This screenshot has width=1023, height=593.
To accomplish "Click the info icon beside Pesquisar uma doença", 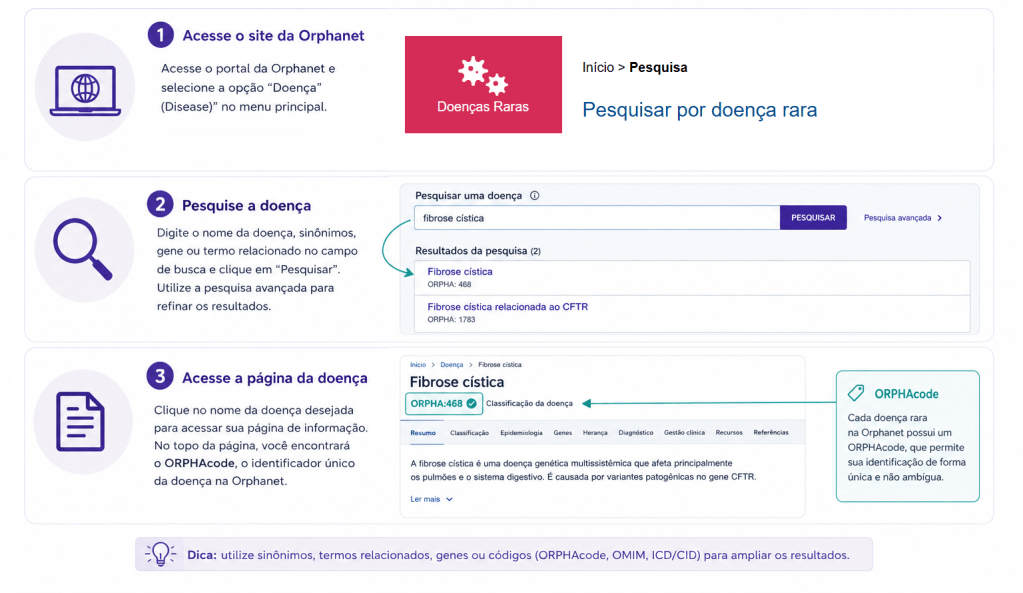I will [x=534, y=196].
